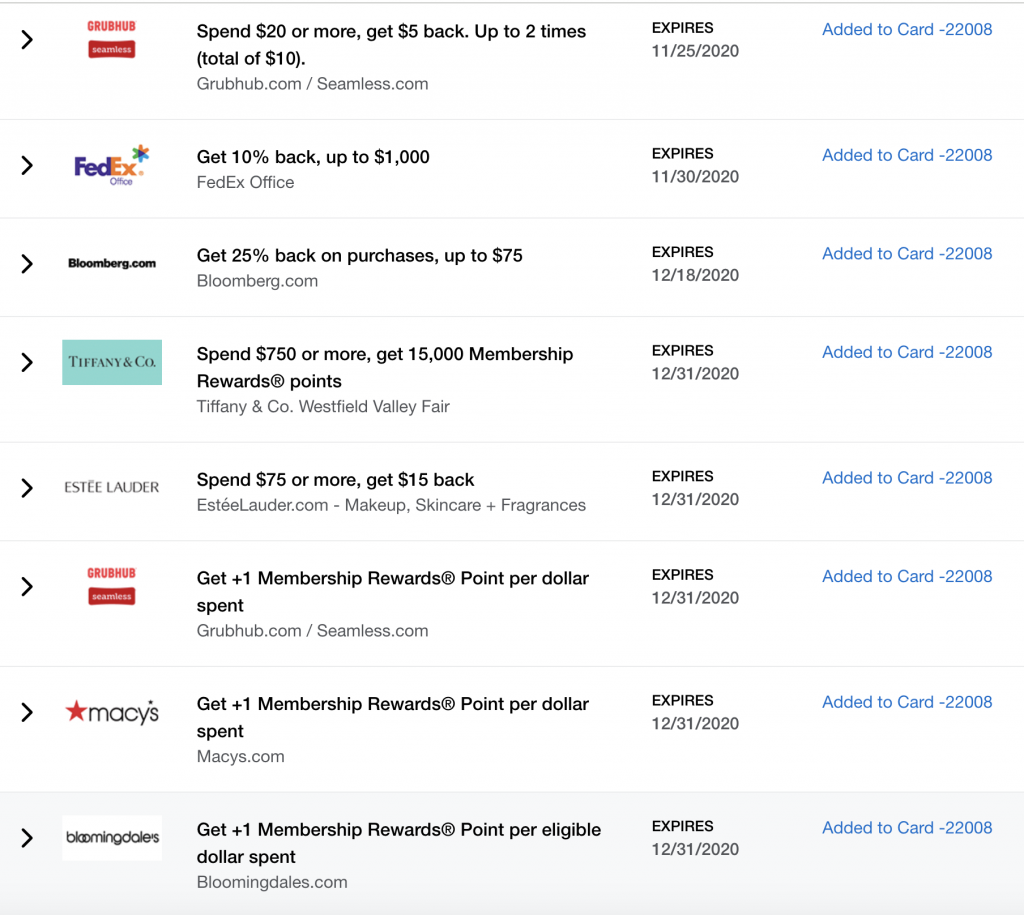The image size is (1024, 915).
Task: Click the Bloomberg.com logo
Action: click(x=112, y=264)
